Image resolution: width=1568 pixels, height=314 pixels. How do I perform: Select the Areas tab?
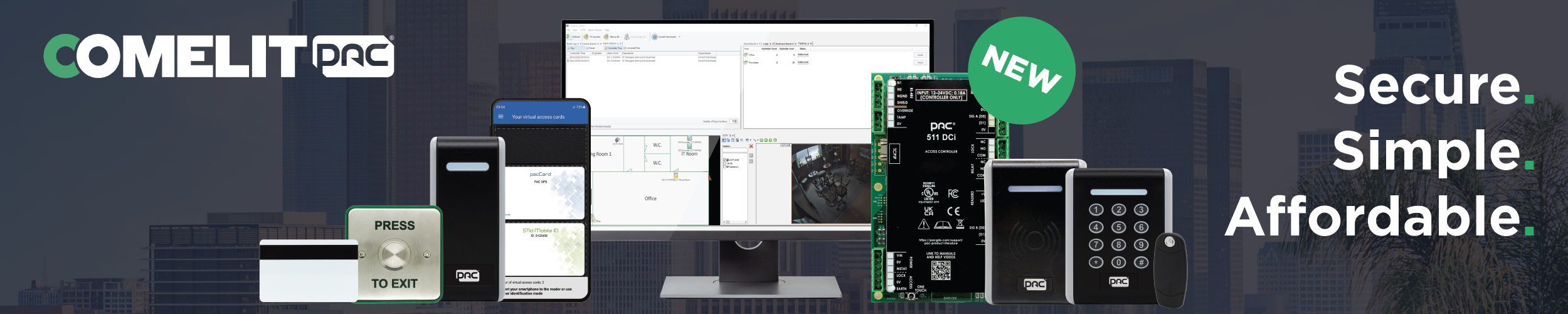(x=768, y=44)
